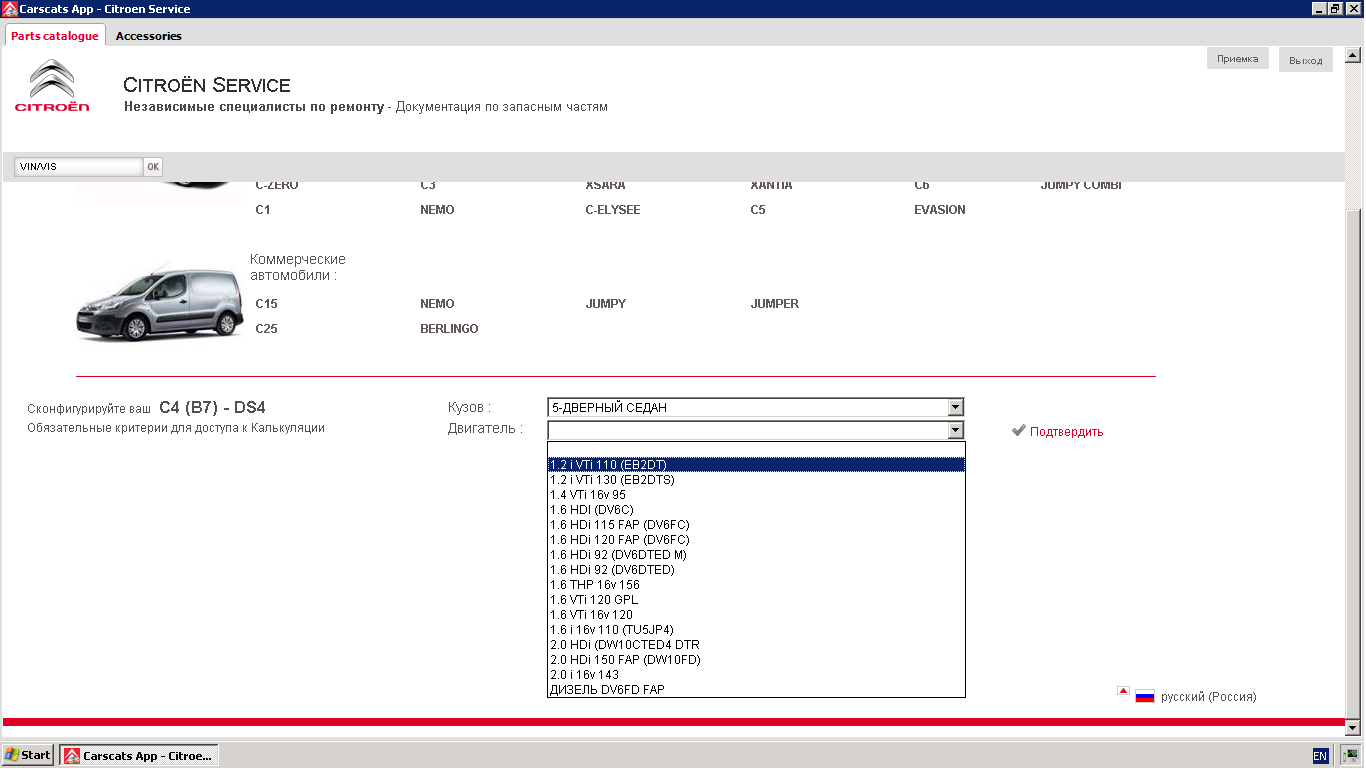Click the Russian flag icon
The height and width of the screenshot is (769, 1366).
coord(1145,697)
